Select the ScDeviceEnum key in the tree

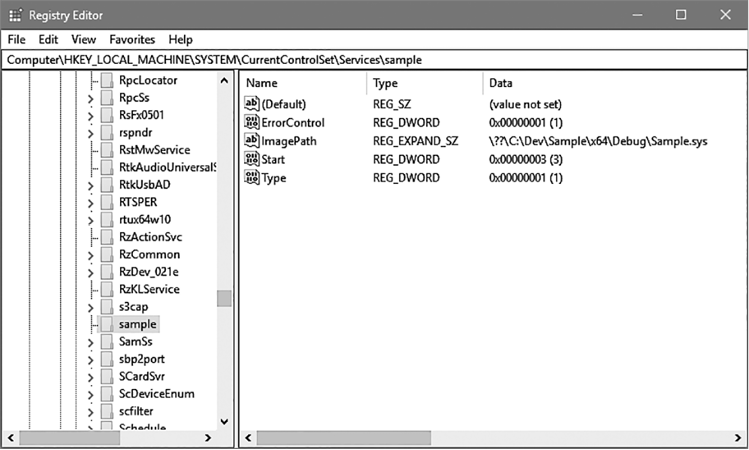click(155, 394)
